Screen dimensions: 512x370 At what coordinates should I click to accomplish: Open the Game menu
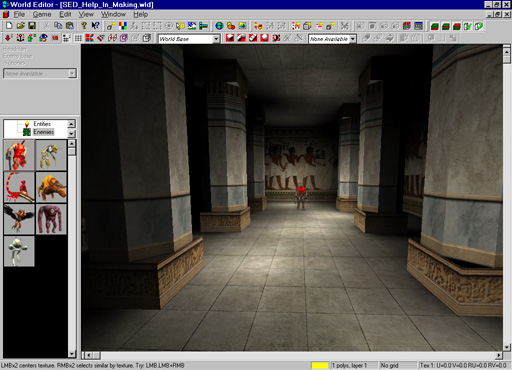point(42,14)
